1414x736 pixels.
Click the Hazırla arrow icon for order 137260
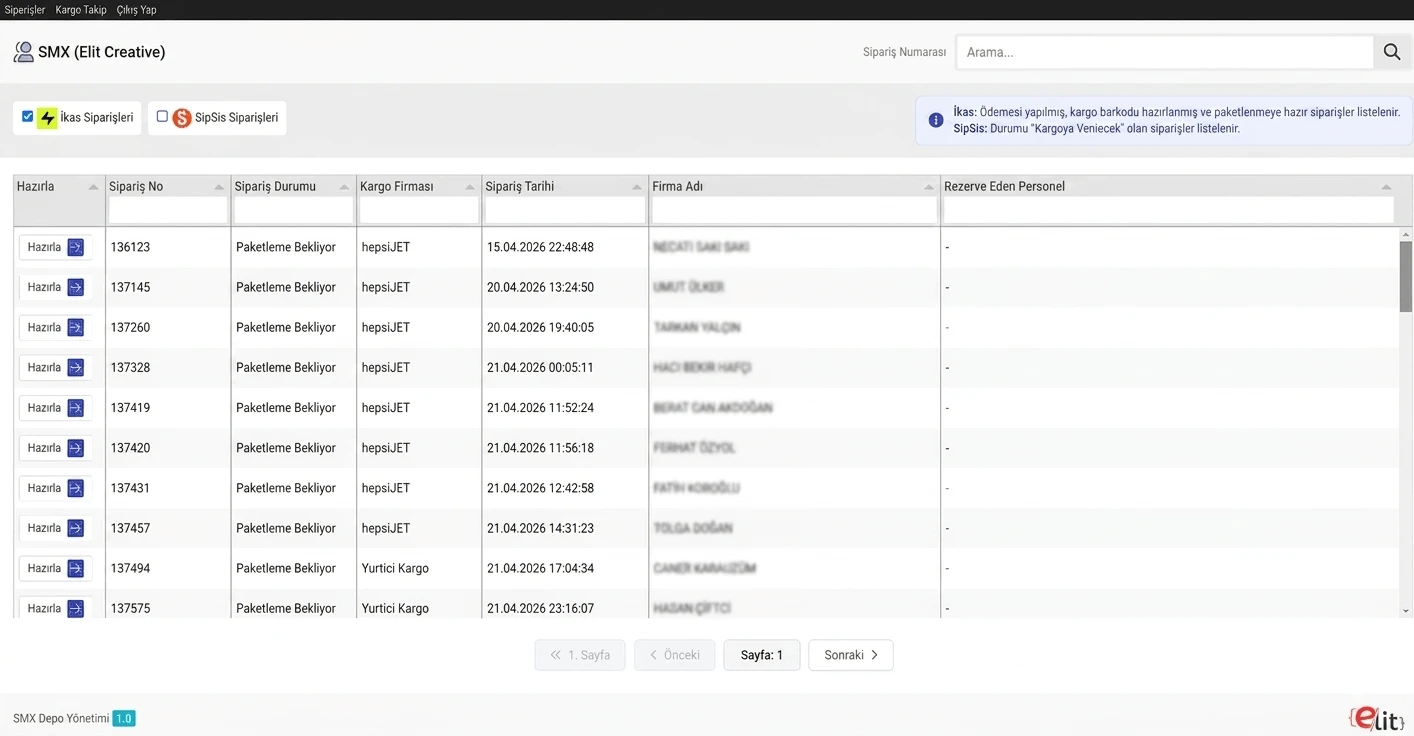76,327
